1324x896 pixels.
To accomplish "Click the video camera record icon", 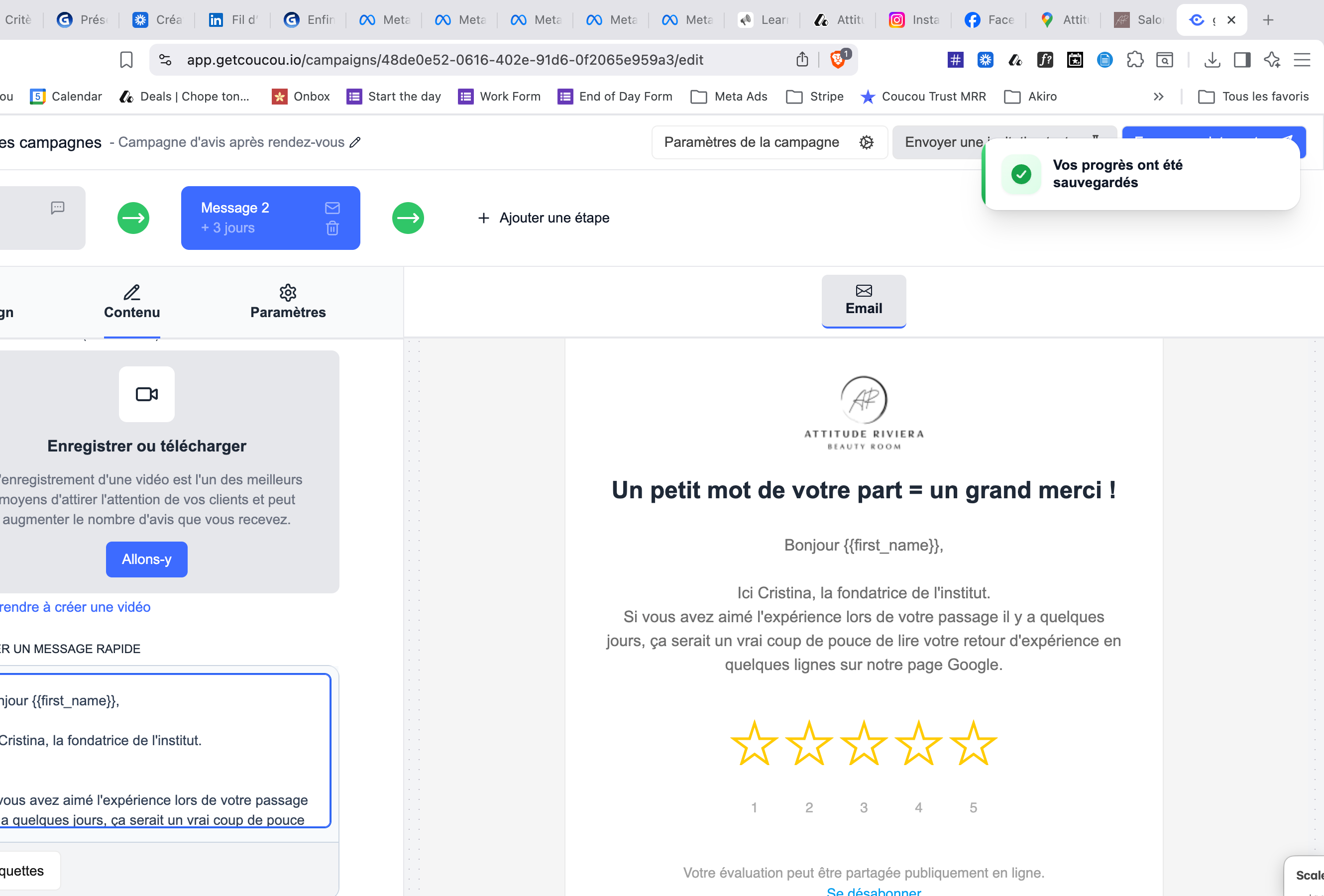I will click(146, 394).
